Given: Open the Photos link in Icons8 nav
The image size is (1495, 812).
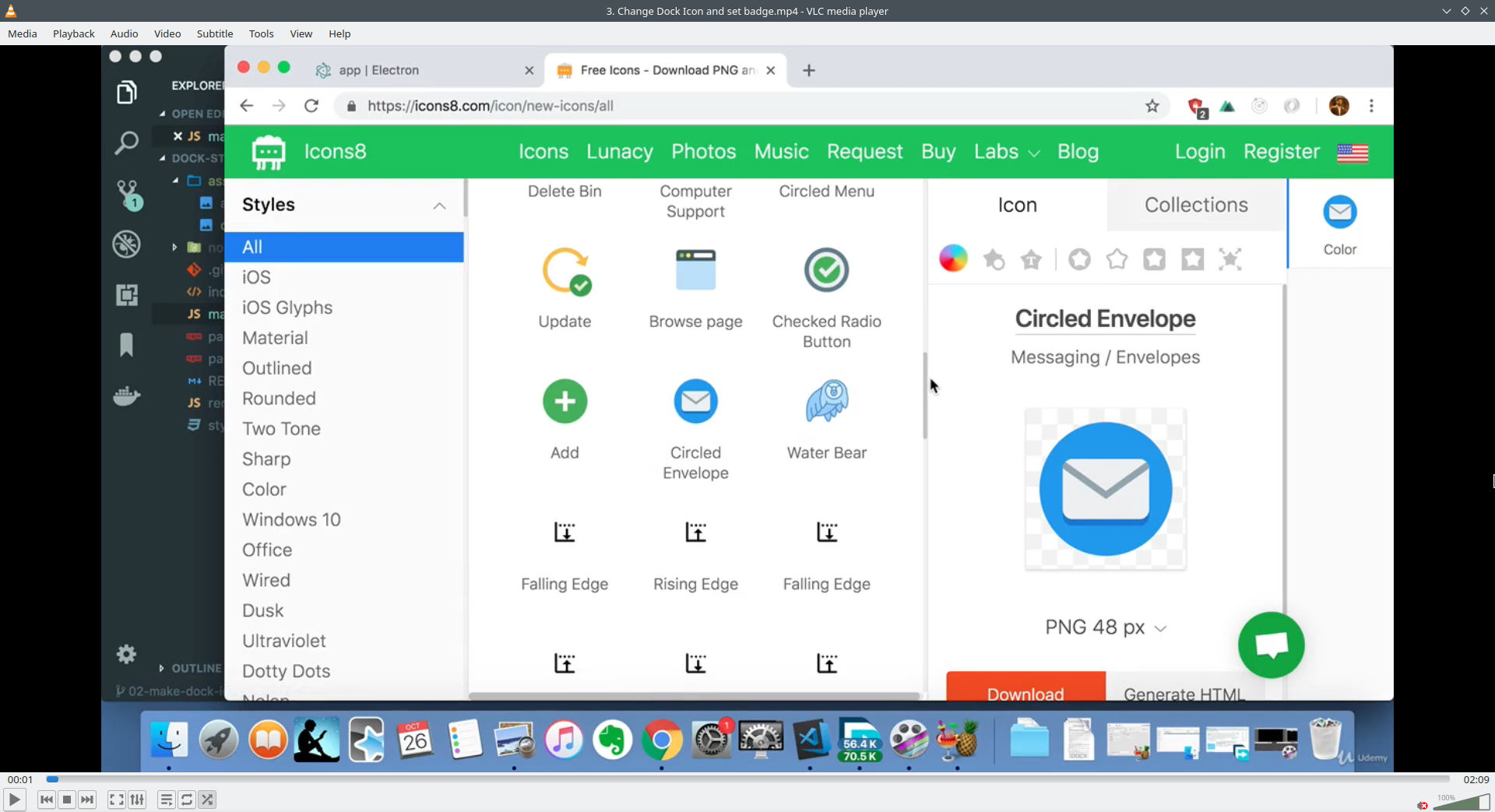Looking at the screenshot, I should click(x=704, y=152).
